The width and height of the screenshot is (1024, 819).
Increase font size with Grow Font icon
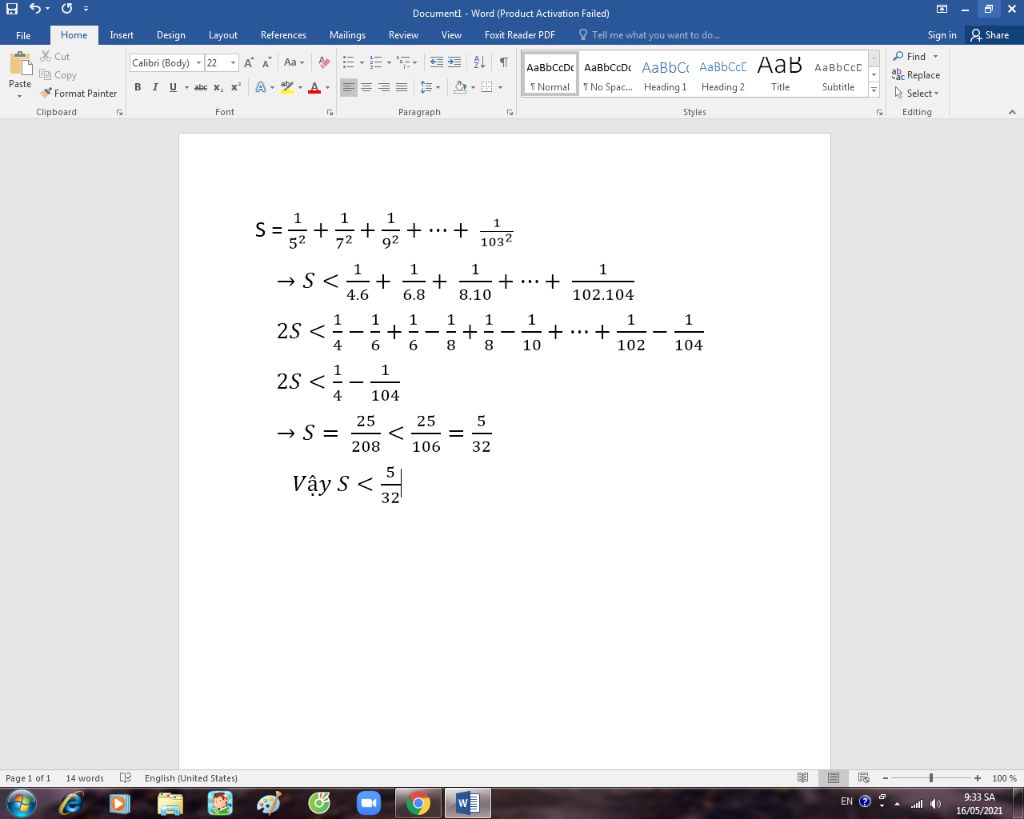tap(249, 63)
